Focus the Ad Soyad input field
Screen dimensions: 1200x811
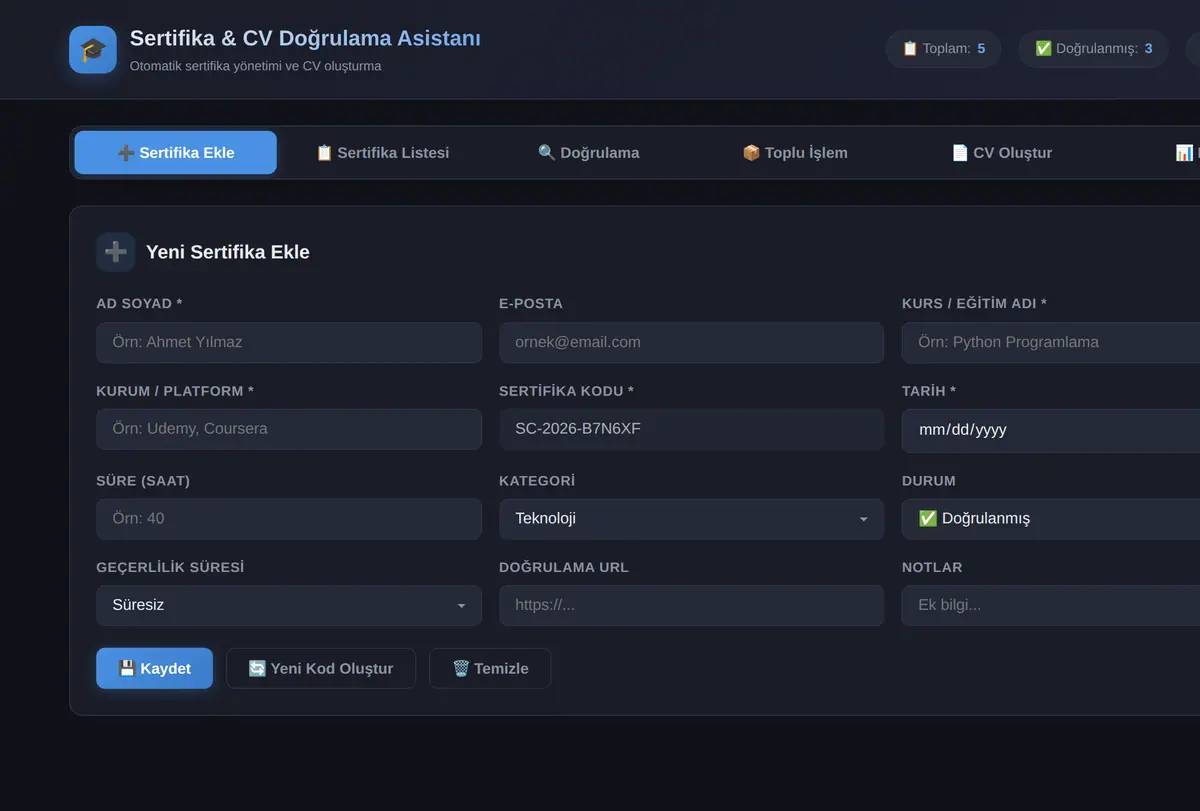pos(289,343)
